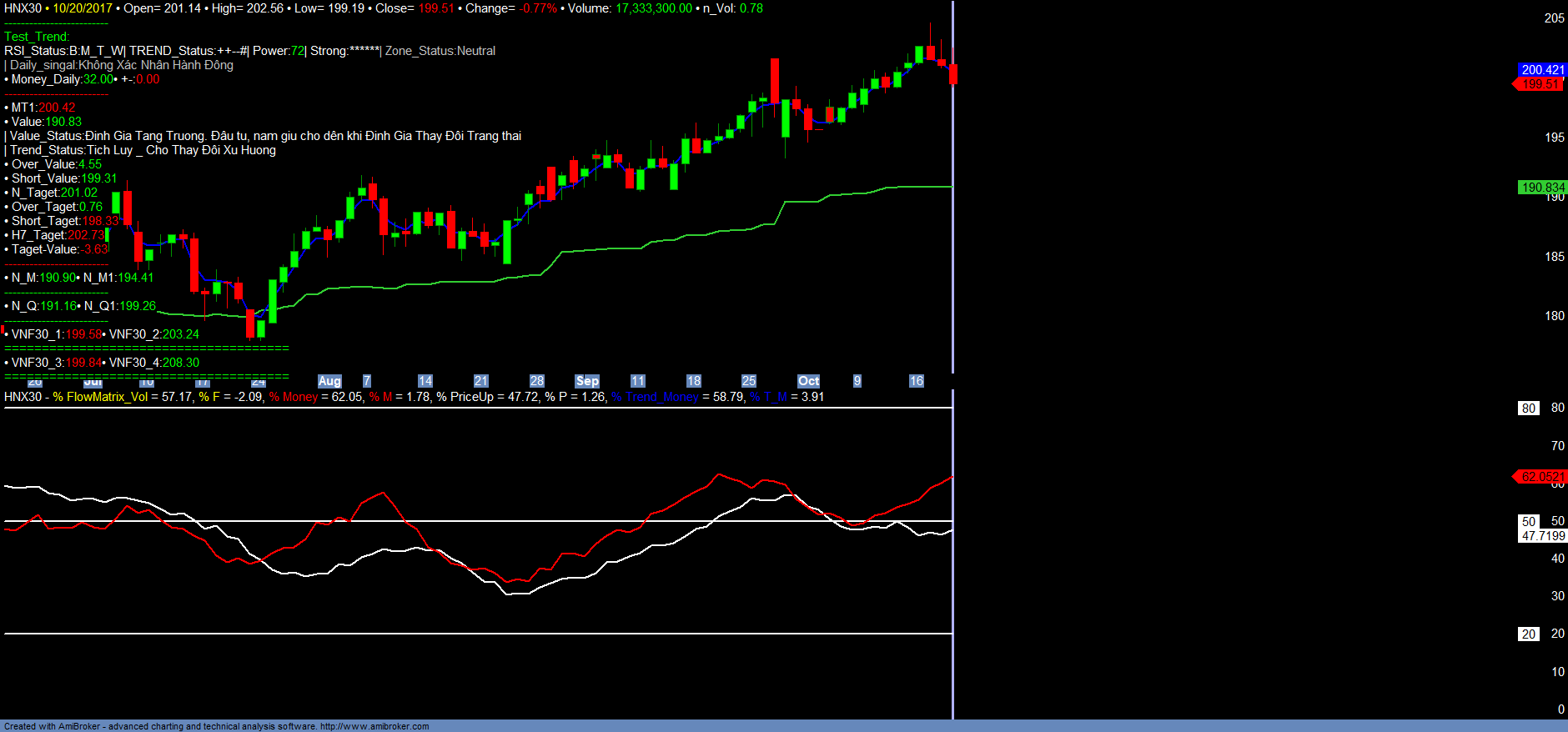The height and width of the screenshot is (732, 1568).
Task: Click the blue % Trend_Money legend label
Action: click(x=655, y=397)
